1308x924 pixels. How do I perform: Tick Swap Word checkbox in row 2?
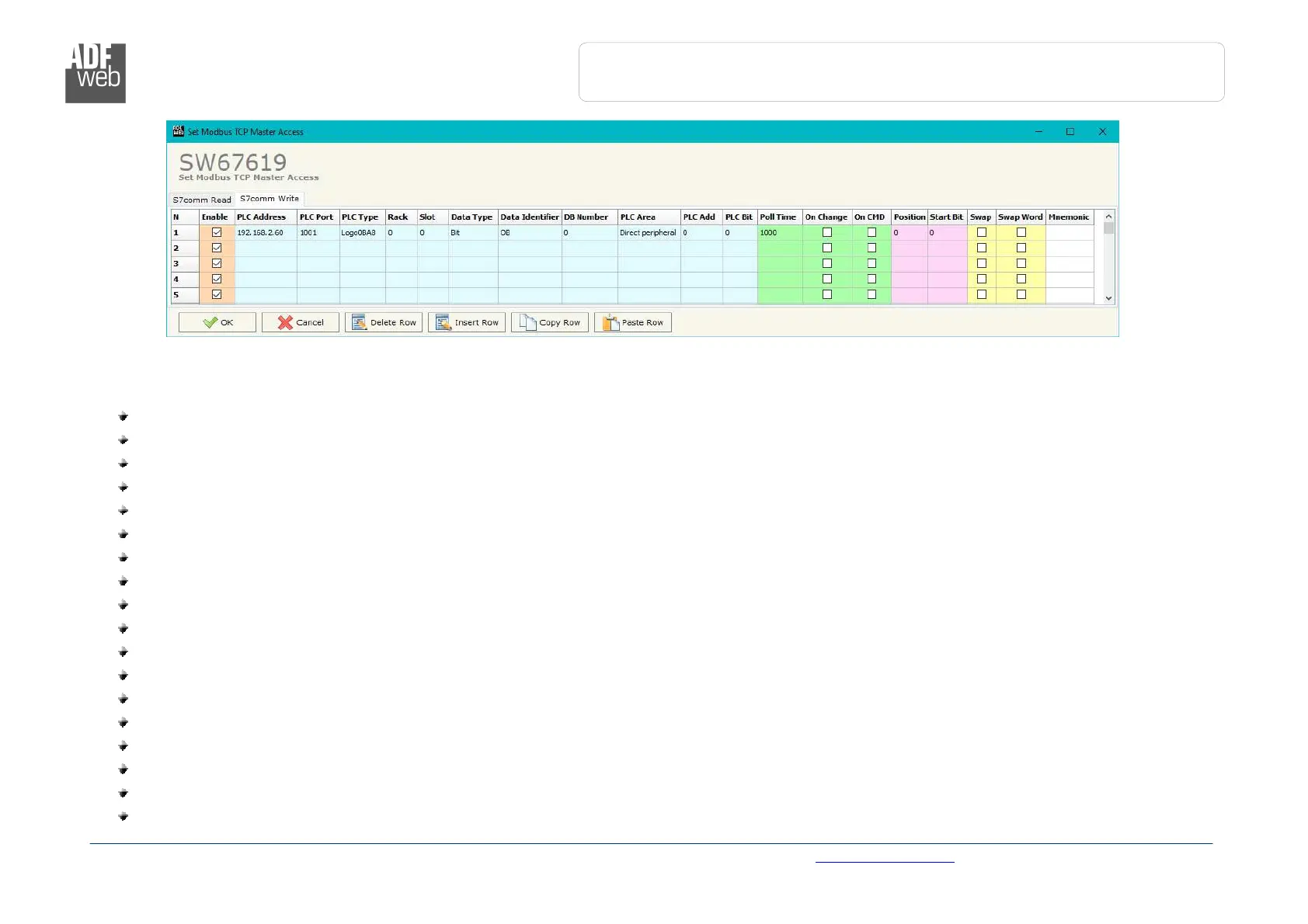(1021, 248)
